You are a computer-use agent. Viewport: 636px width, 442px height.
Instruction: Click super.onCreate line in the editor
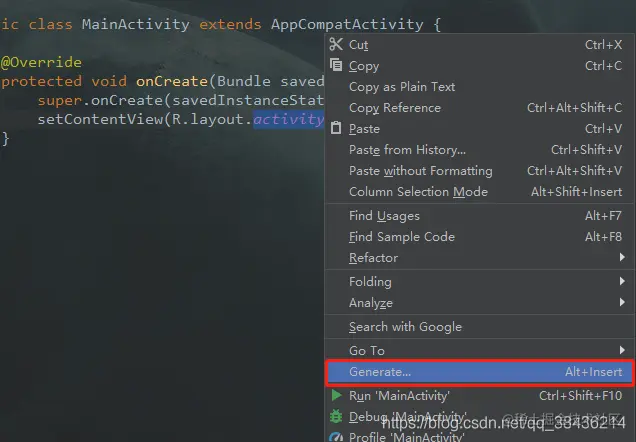coord(180,101)
